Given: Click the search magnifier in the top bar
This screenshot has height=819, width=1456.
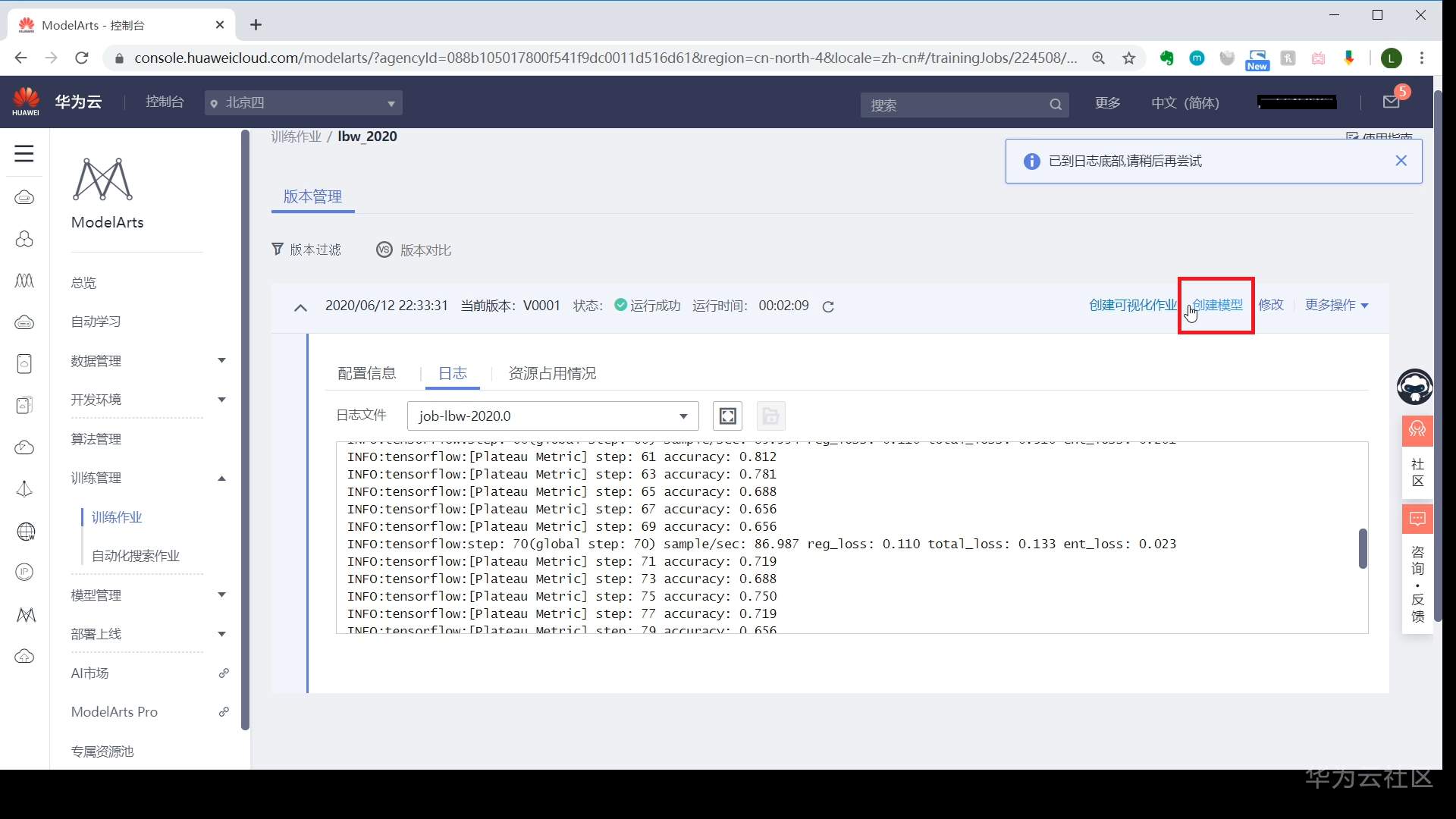Looking at the screenshot, I should pos(1056,105).
